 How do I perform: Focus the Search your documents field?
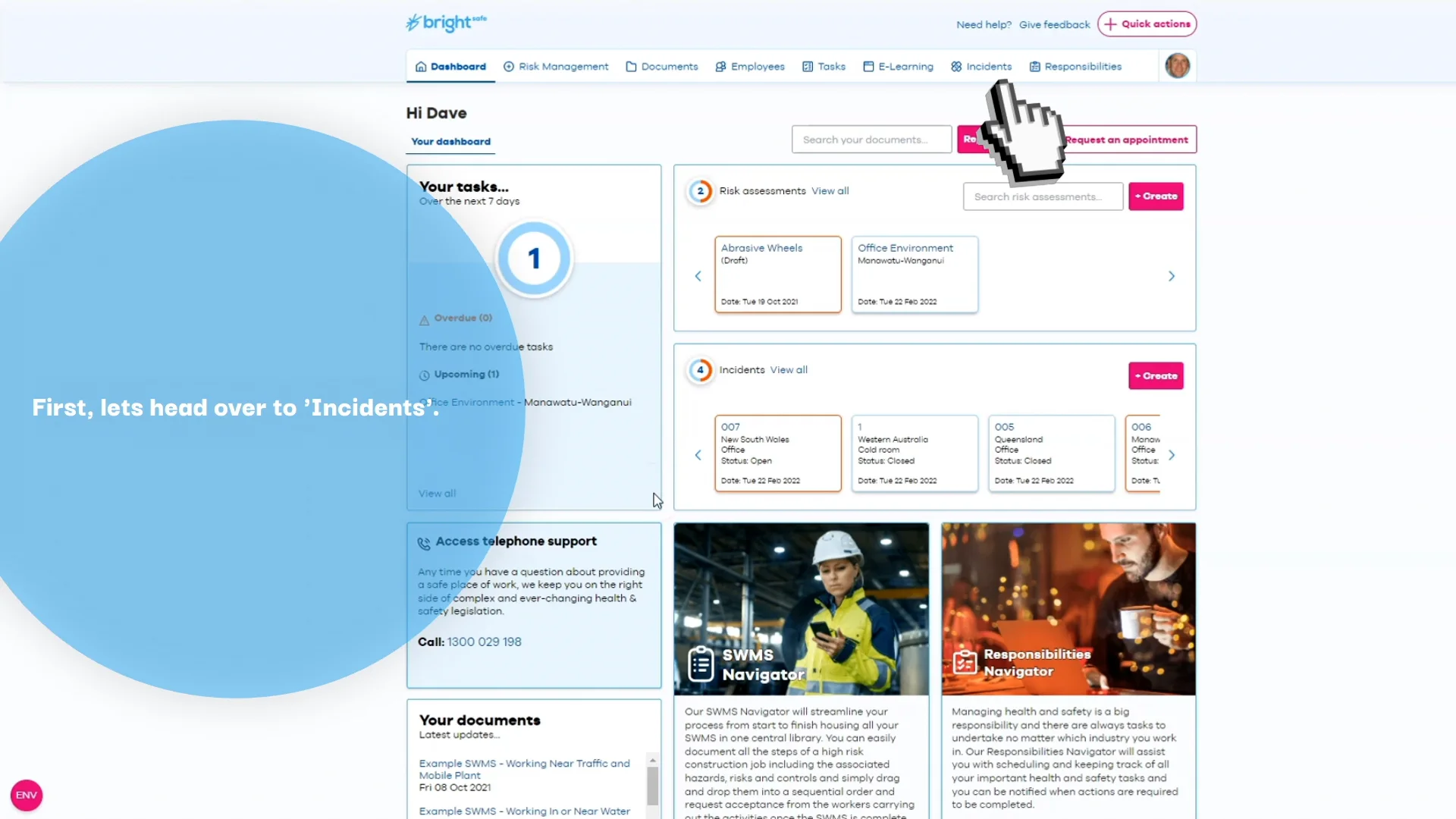click(871, 140)
